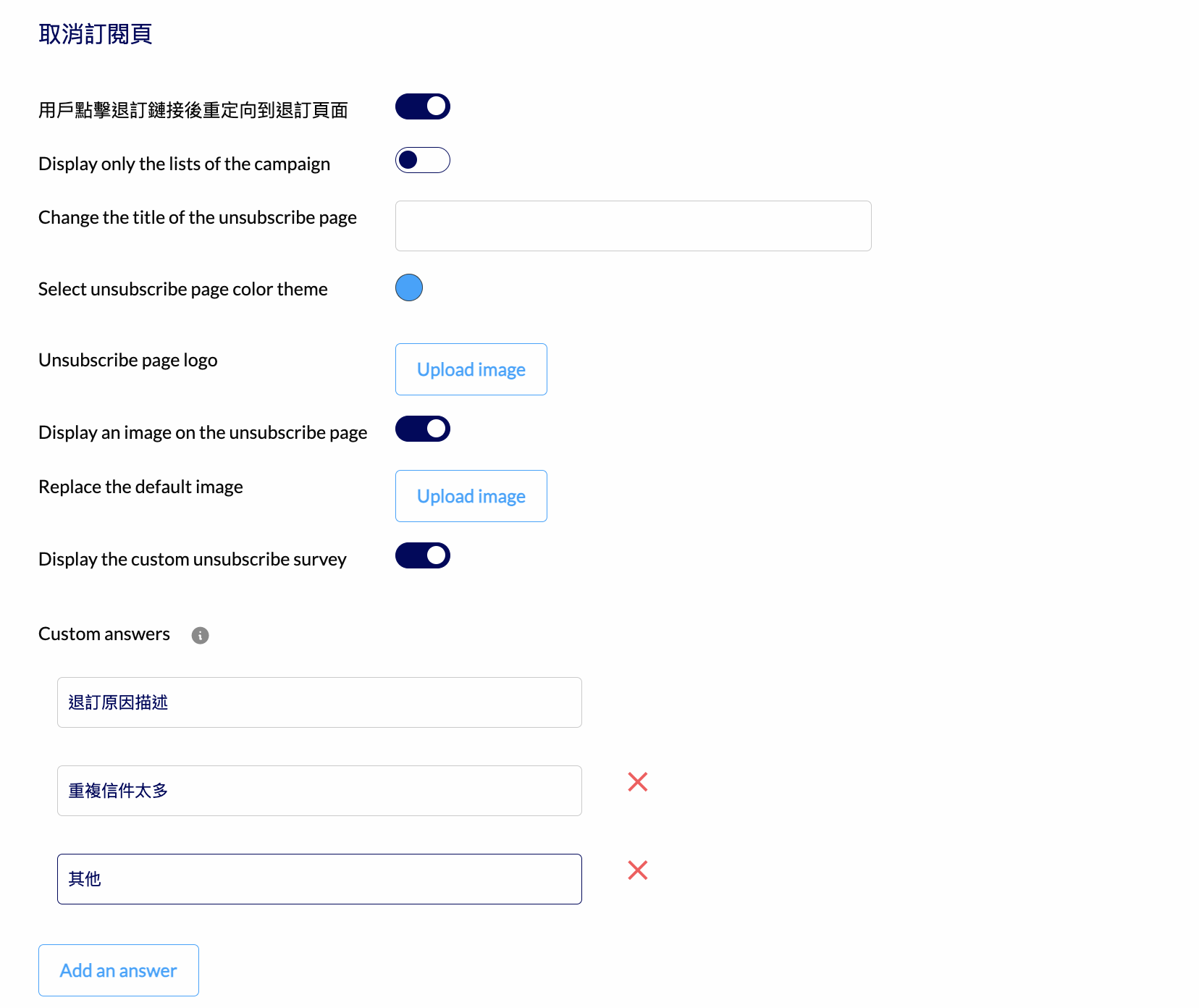Focus the unsubscribe page title input field
The image size is (1199, 1008).
(634, 226)
